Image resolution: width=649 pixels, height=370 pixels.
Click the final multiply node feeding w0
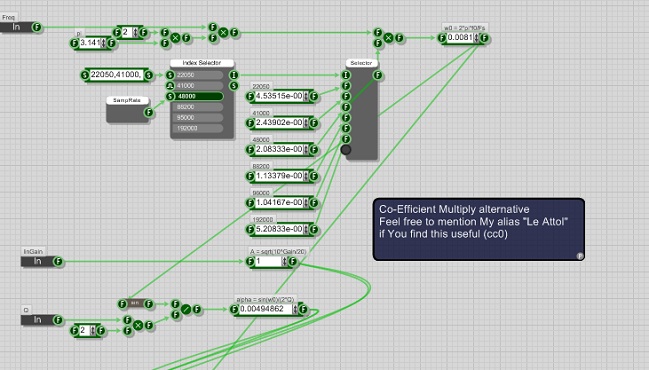point(388,38)
